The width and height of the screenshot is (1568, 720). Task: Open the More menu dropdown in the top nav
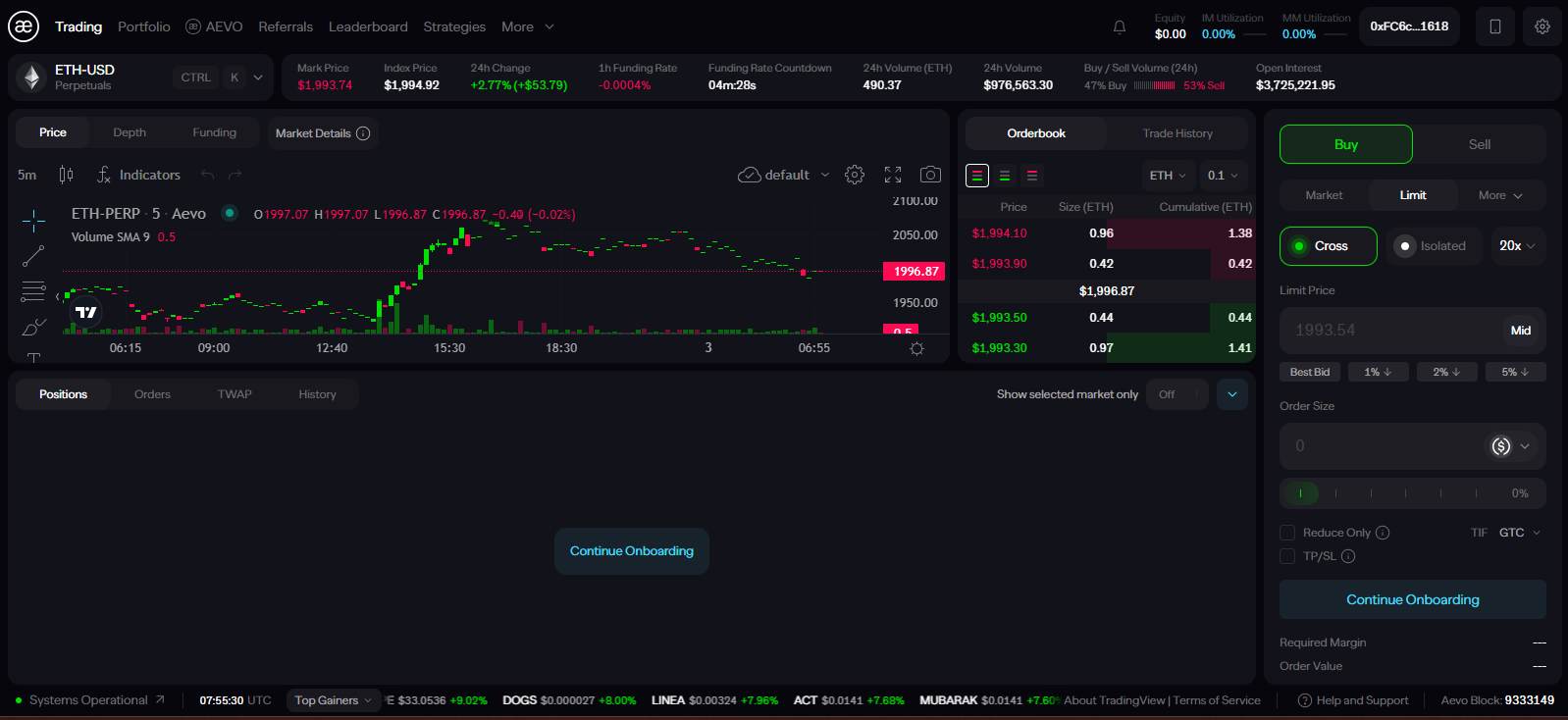528,26
